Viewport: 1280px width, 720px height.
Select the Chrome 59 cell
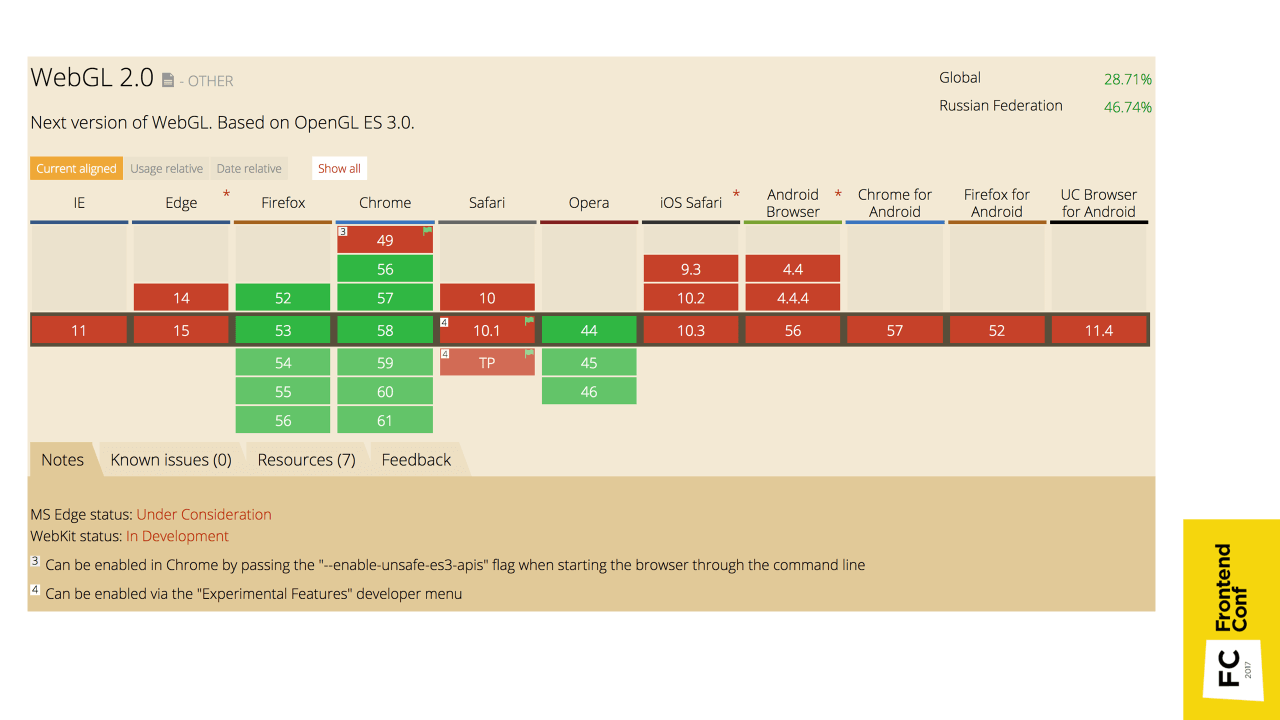click(385, 362)
